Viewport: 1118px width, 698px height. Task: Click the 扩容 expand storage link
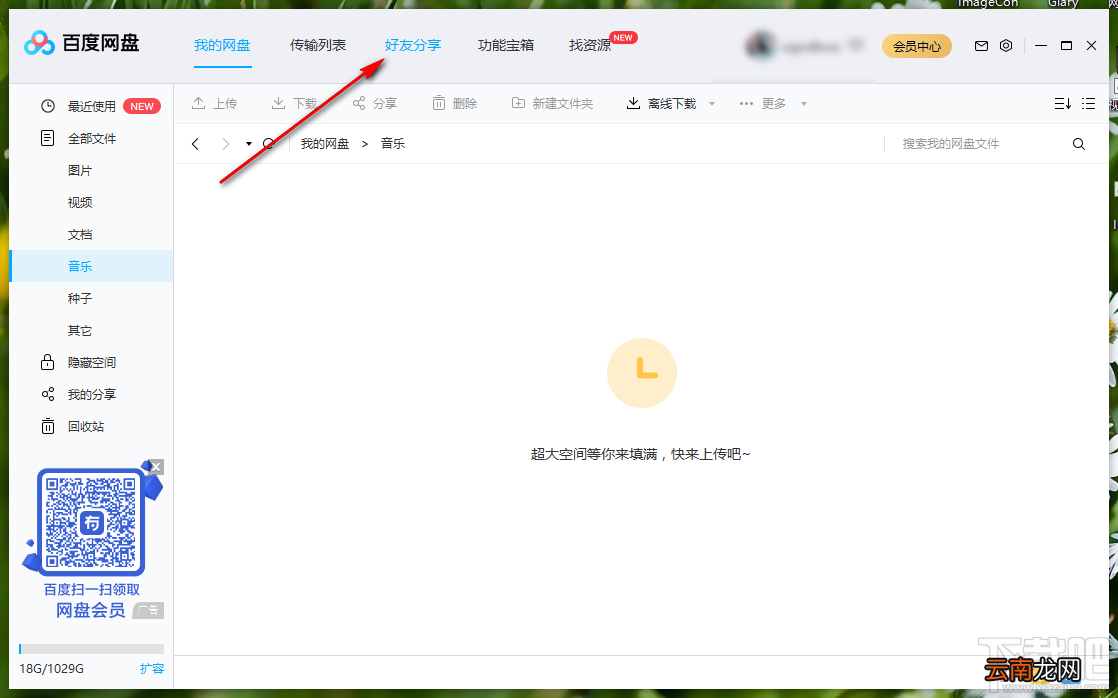[x=152, y=669]
